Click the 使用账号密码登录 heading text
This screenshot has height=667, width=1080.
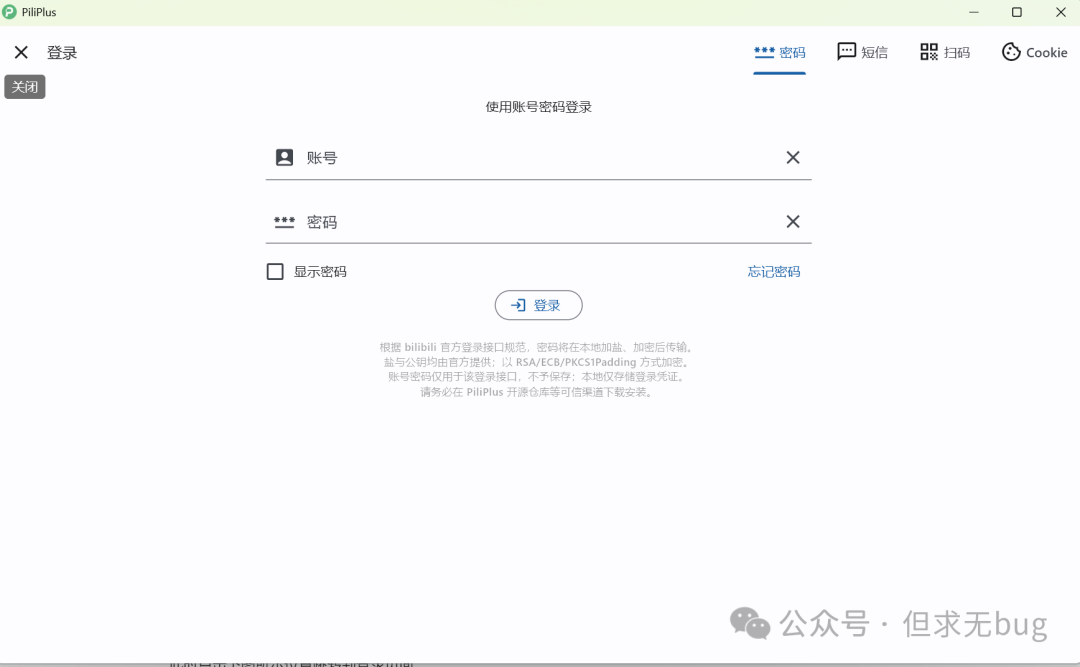538,107
